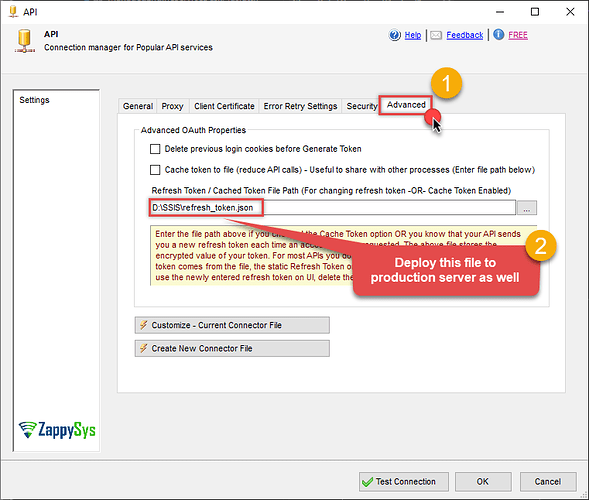Switch to the General tab
This screenshot has height=500, width=589.
tap(138, 106)
